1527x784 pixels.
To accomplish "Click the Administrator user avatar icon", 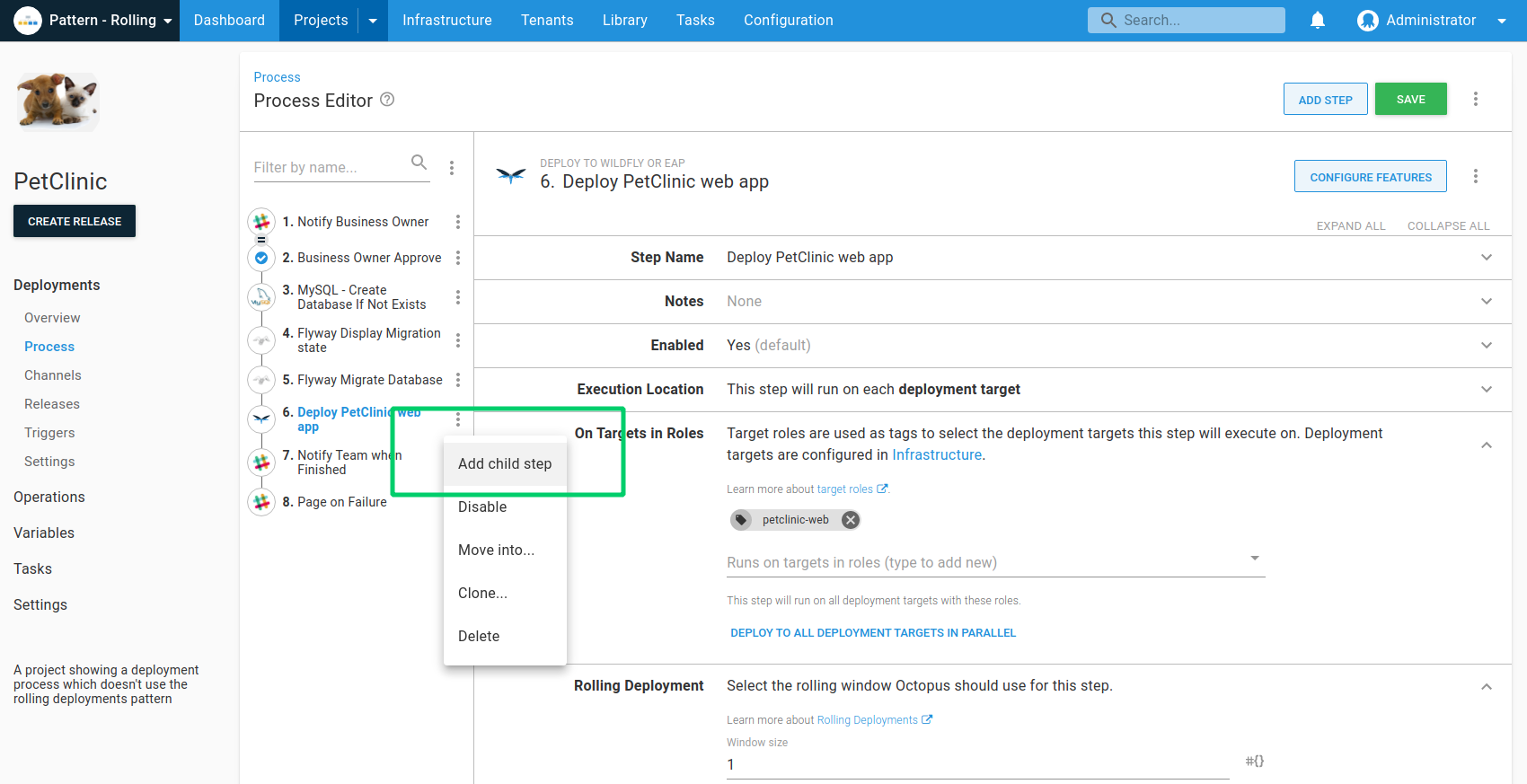I will pyautogui.click(x=1367, y=21).
